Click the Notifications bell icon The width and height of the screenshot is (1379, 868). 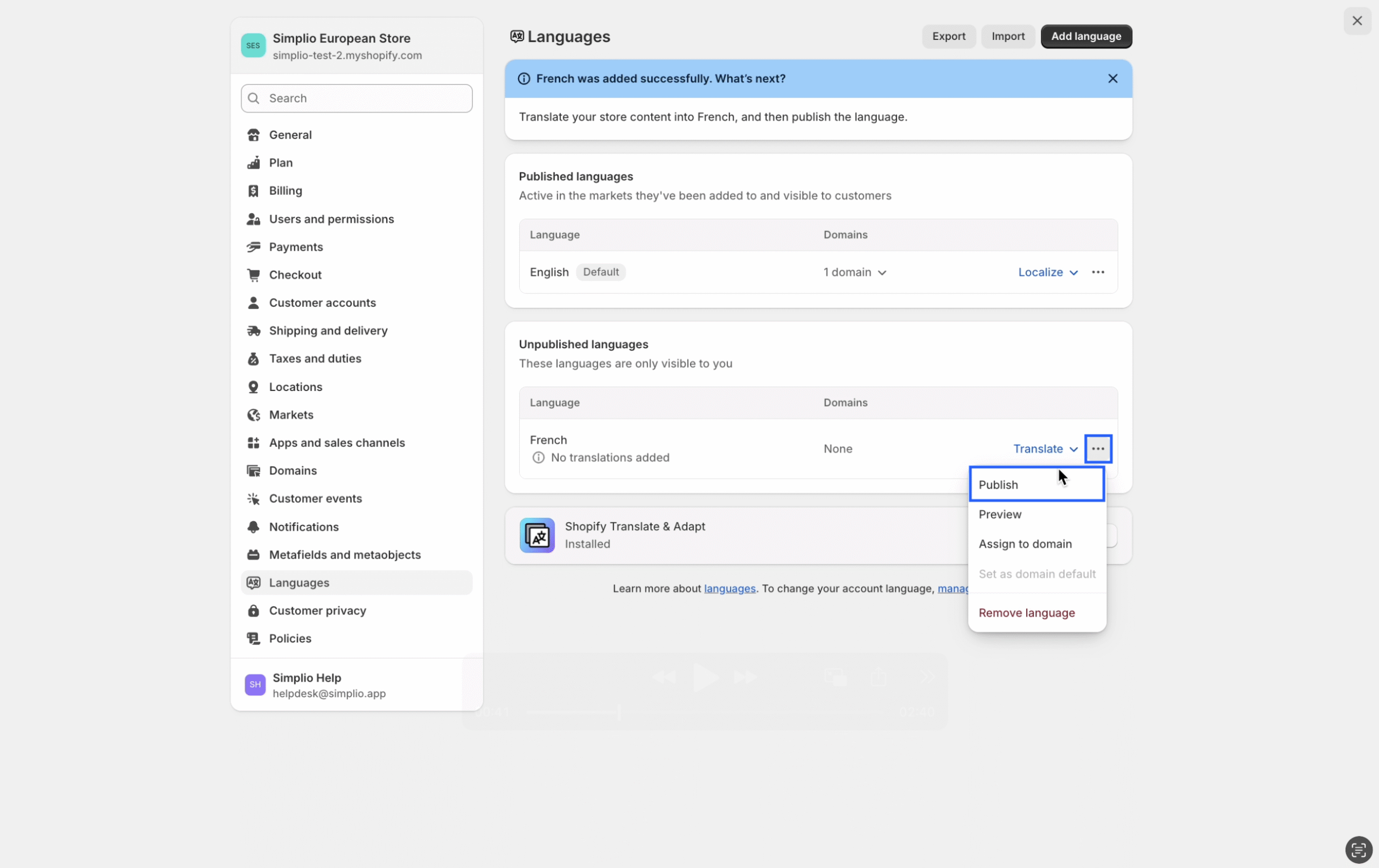click(253, 527)
